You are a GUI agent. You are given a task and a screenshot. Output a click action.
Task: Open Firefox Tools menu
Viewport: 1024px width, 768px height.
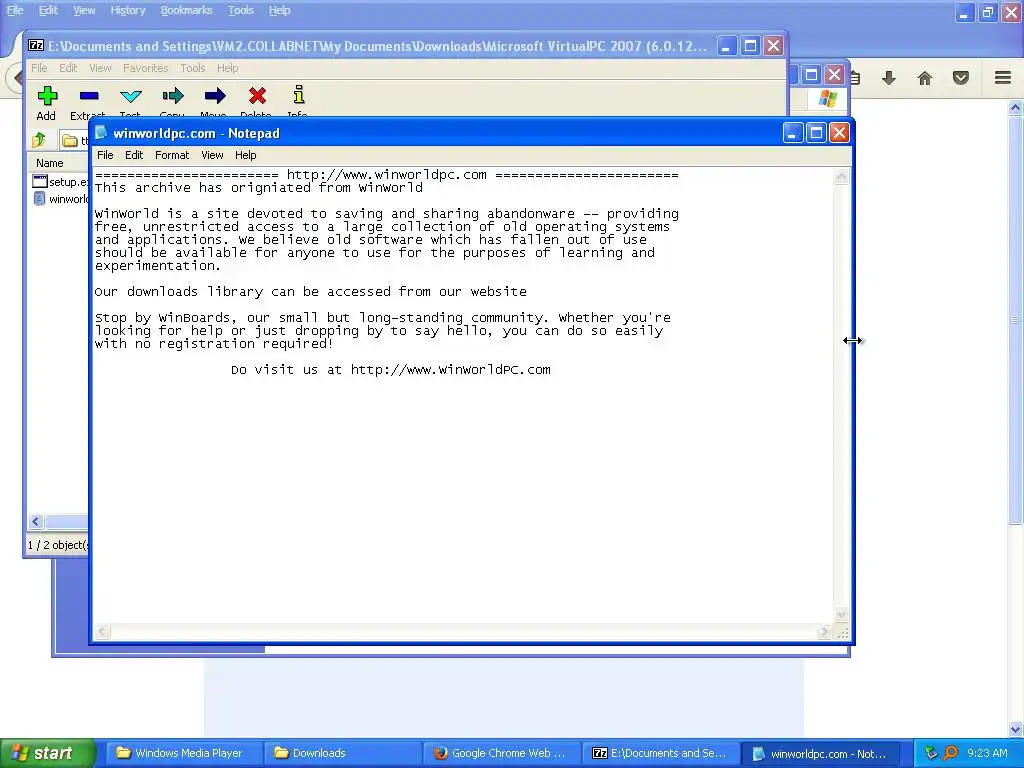tap(240, 10)
